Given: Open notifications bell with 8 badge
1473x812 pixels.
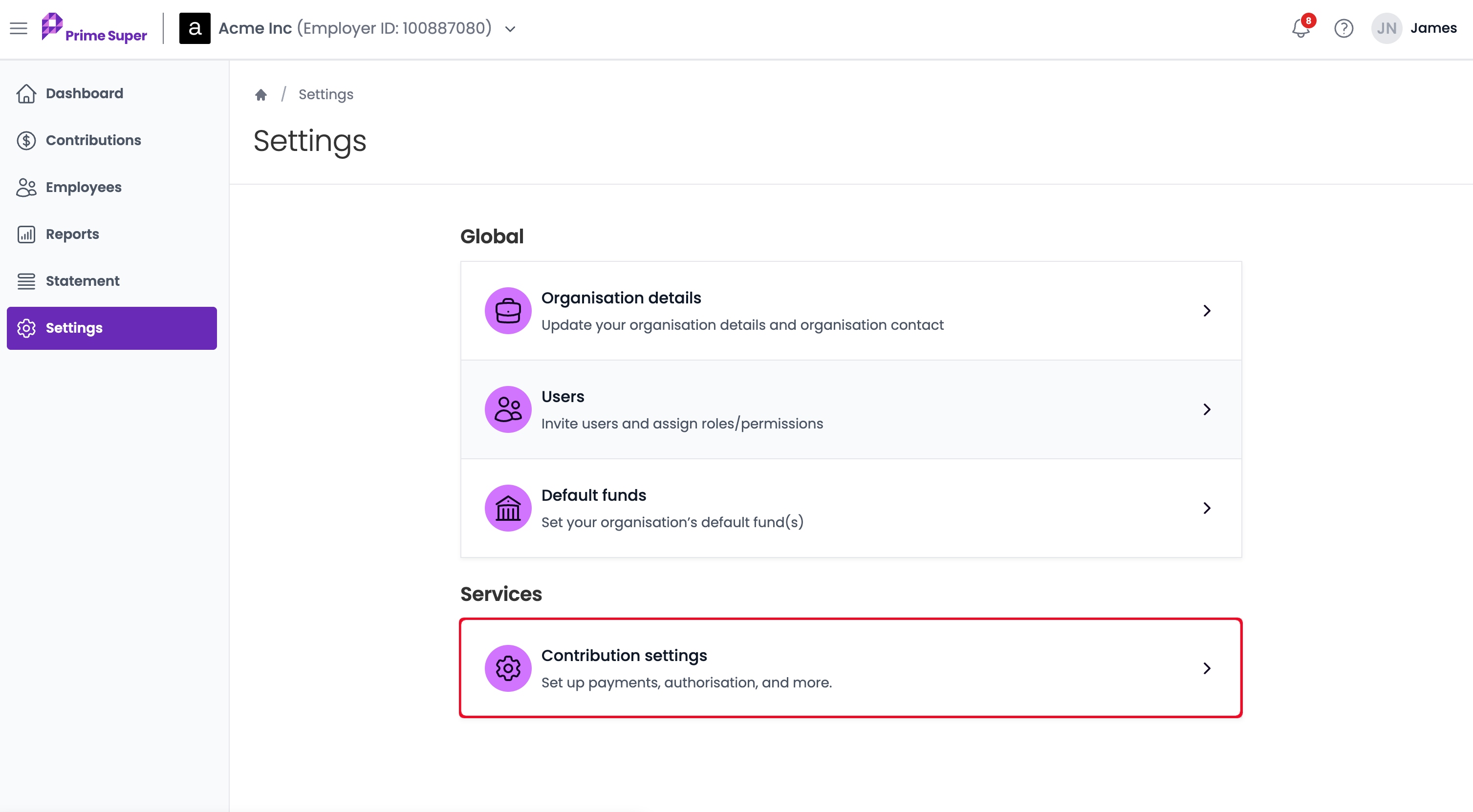Looking at the screenshot, I should point(1301,27).
